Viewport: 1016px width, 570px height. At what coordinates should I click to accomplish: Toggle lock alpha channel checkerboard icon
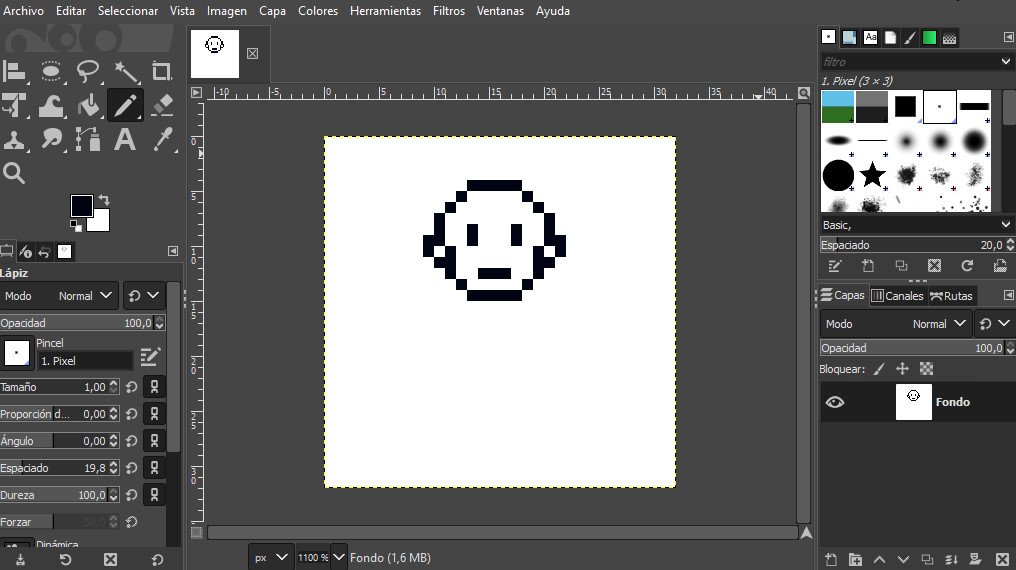click(927, 369)
